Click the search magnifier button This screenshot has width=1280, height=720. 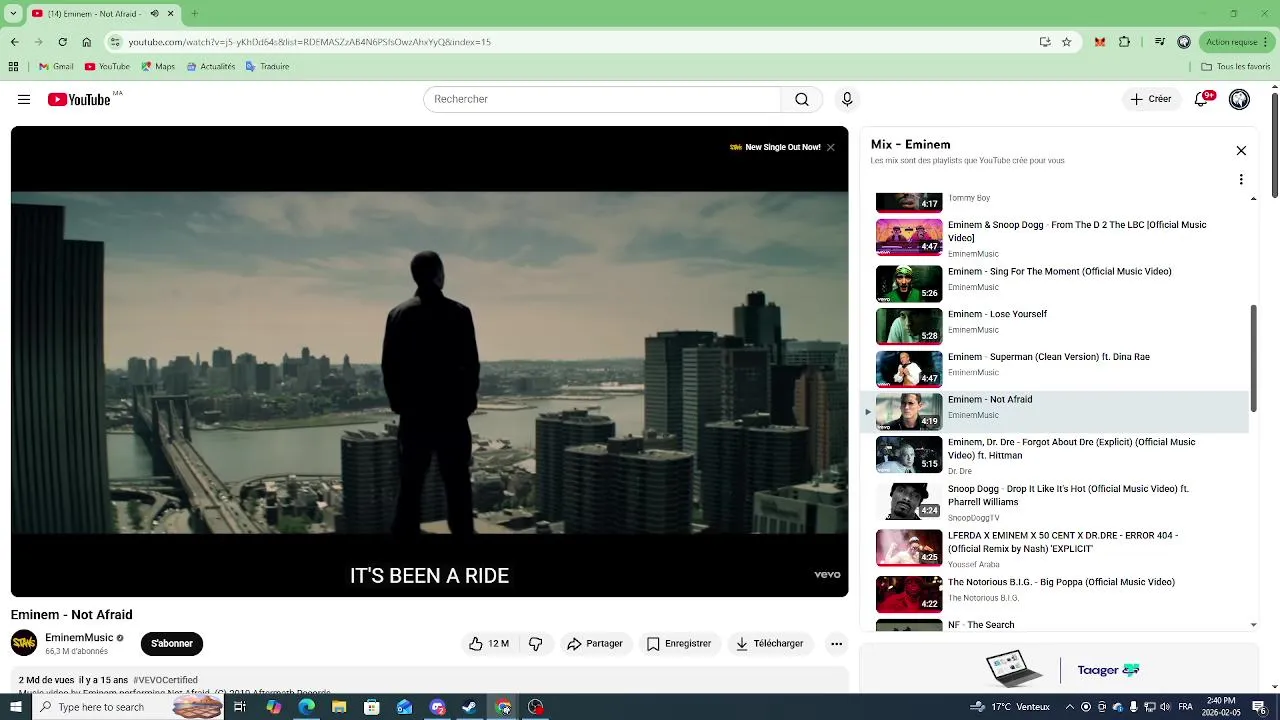[802, 99]
